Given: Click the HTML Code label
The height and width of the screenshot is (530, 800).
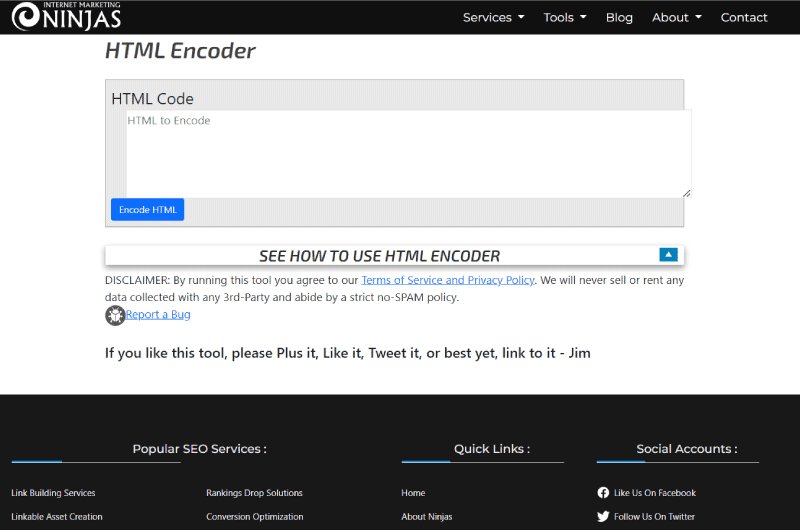Looking at the screenshot, I should pos(153,98).
